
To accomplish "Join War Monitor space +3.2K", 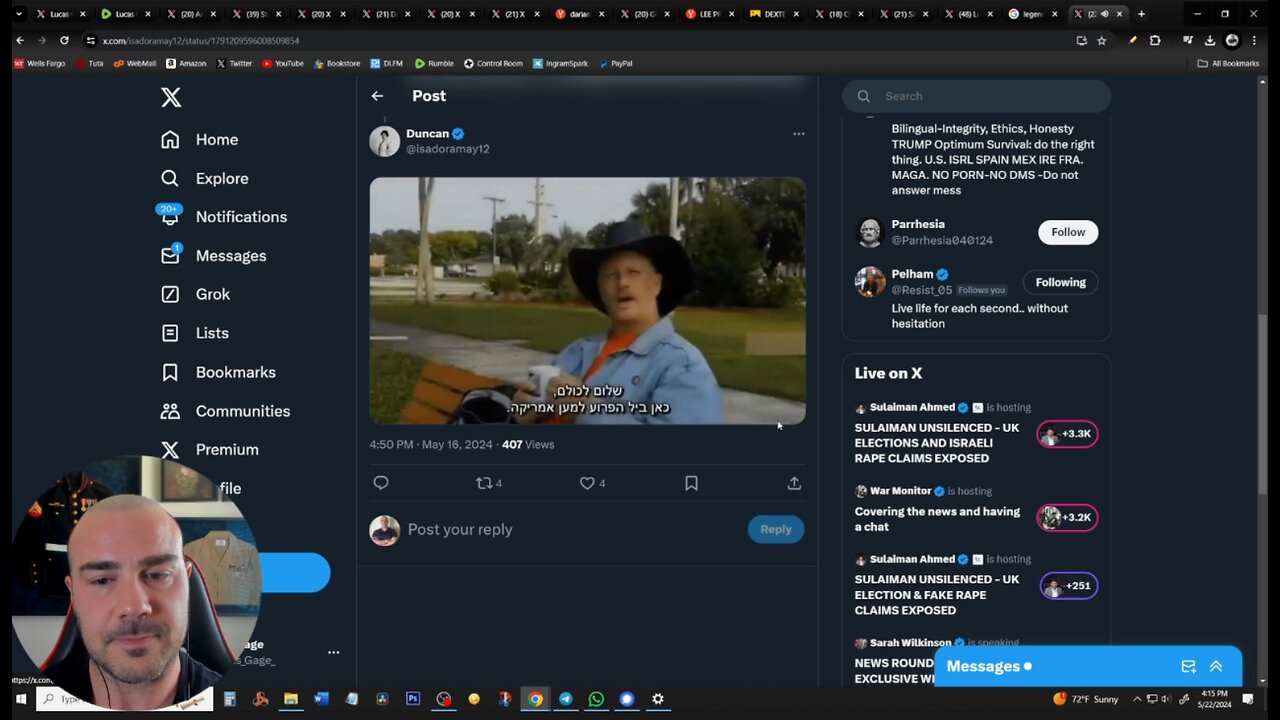I will click(1068, 517).
